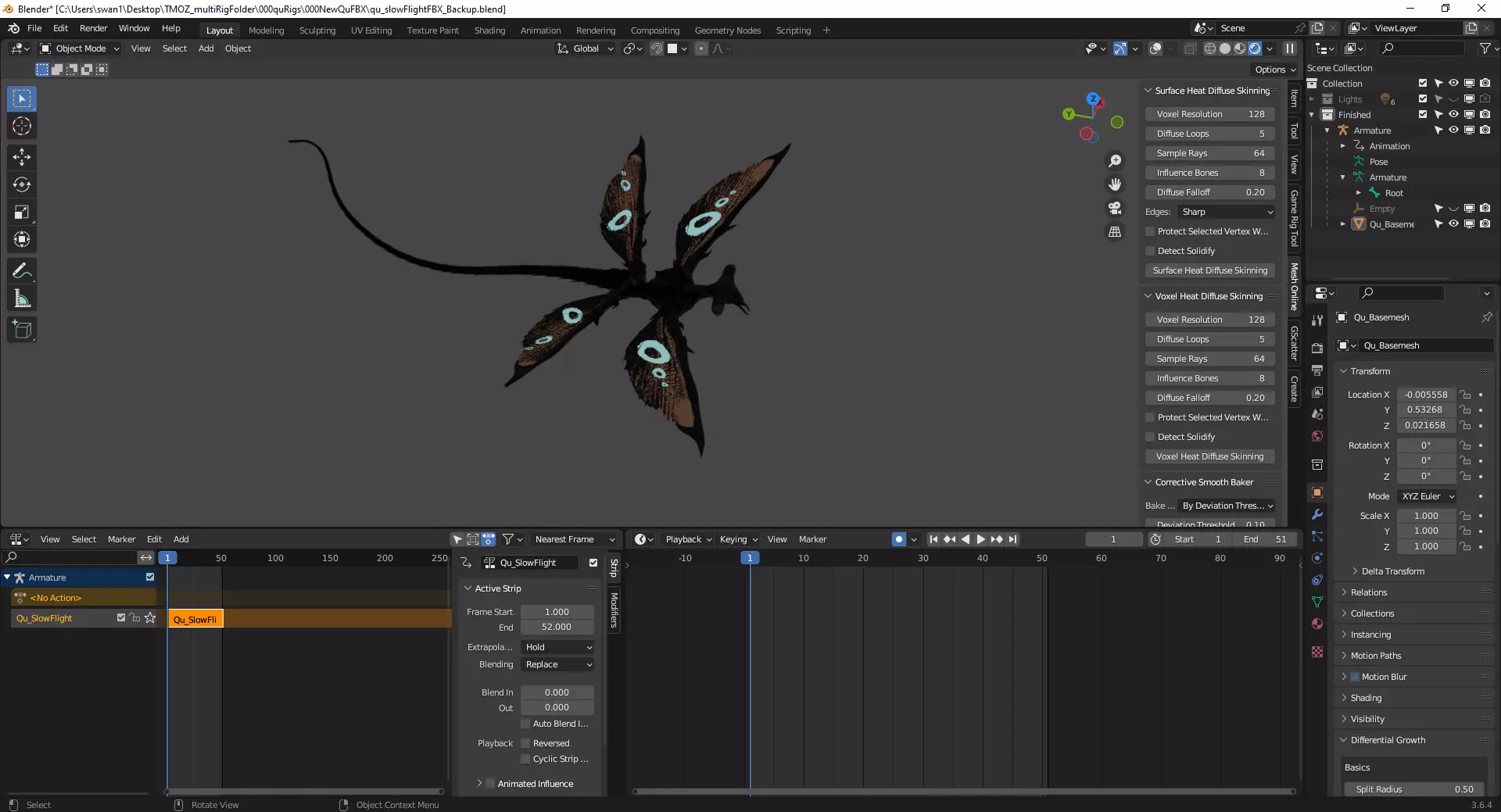Play the animation forward
This screenshot has width=1501, height=812.
tap(981, 539)
